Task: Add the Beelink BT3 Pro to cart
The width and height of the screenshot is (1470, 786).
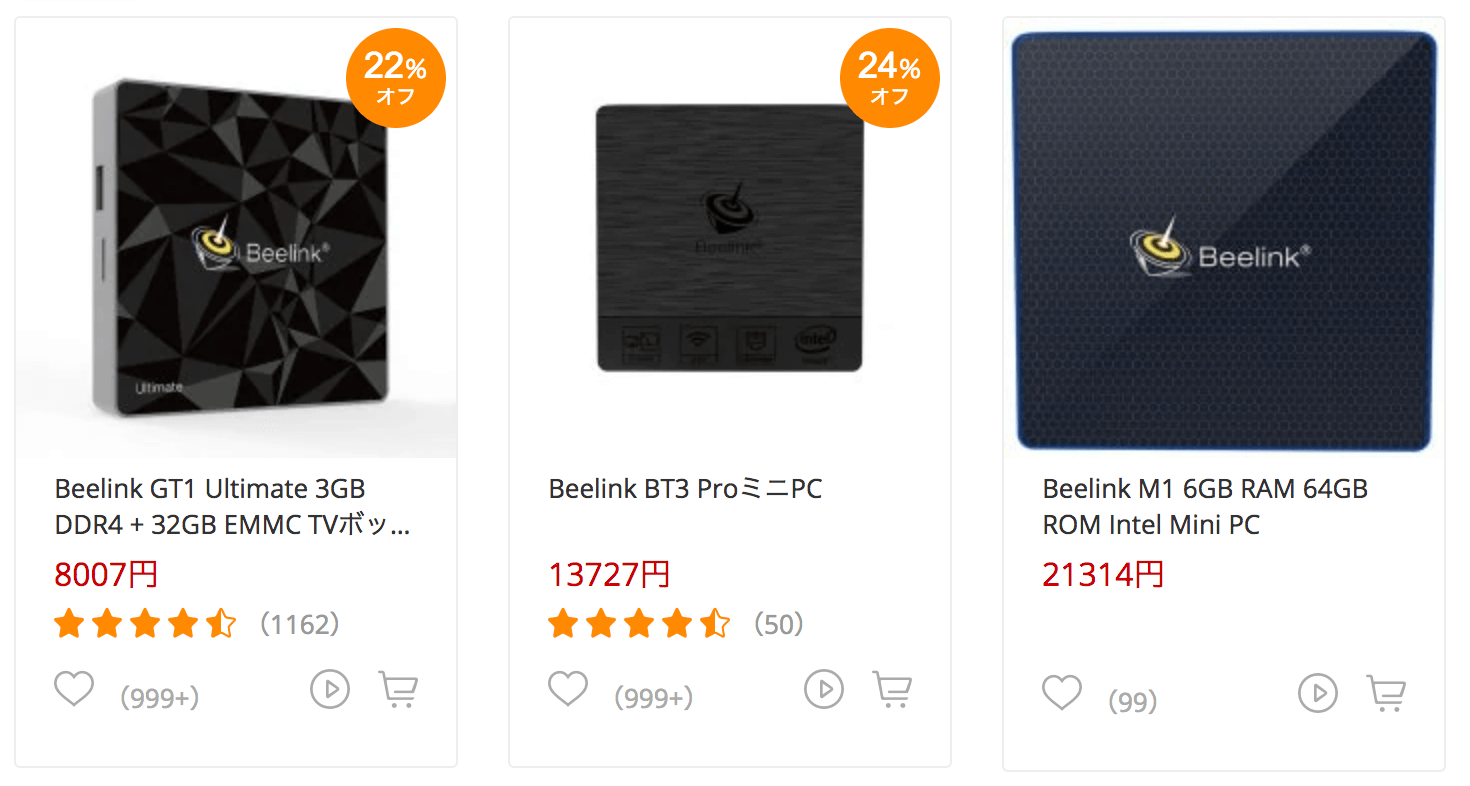Action: tap(892, 689)
